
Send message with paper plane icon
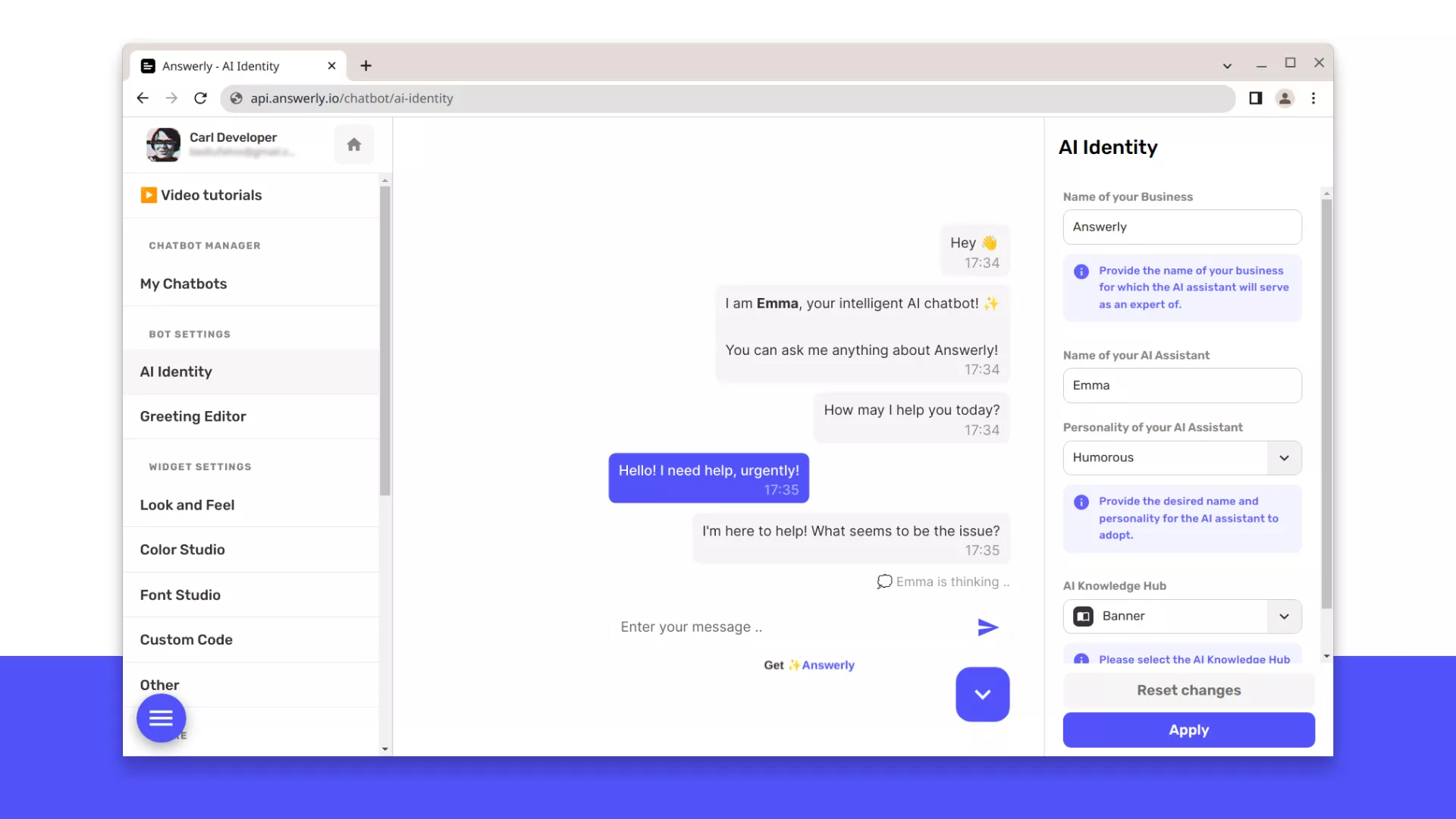(x=987, y=627)
